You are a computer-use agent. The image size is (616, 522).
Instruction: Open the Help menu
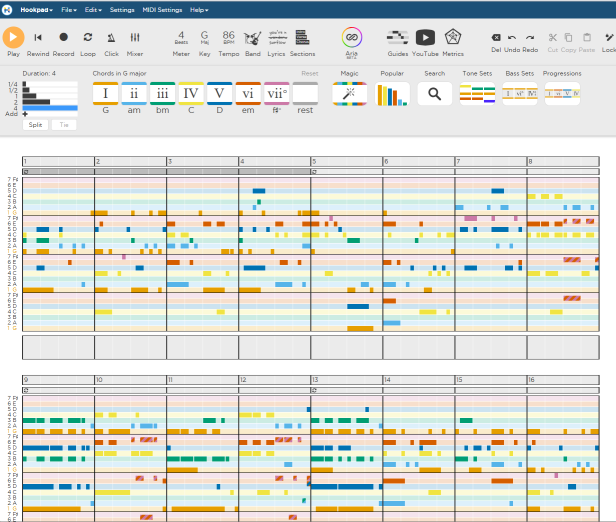coord(199,10)
